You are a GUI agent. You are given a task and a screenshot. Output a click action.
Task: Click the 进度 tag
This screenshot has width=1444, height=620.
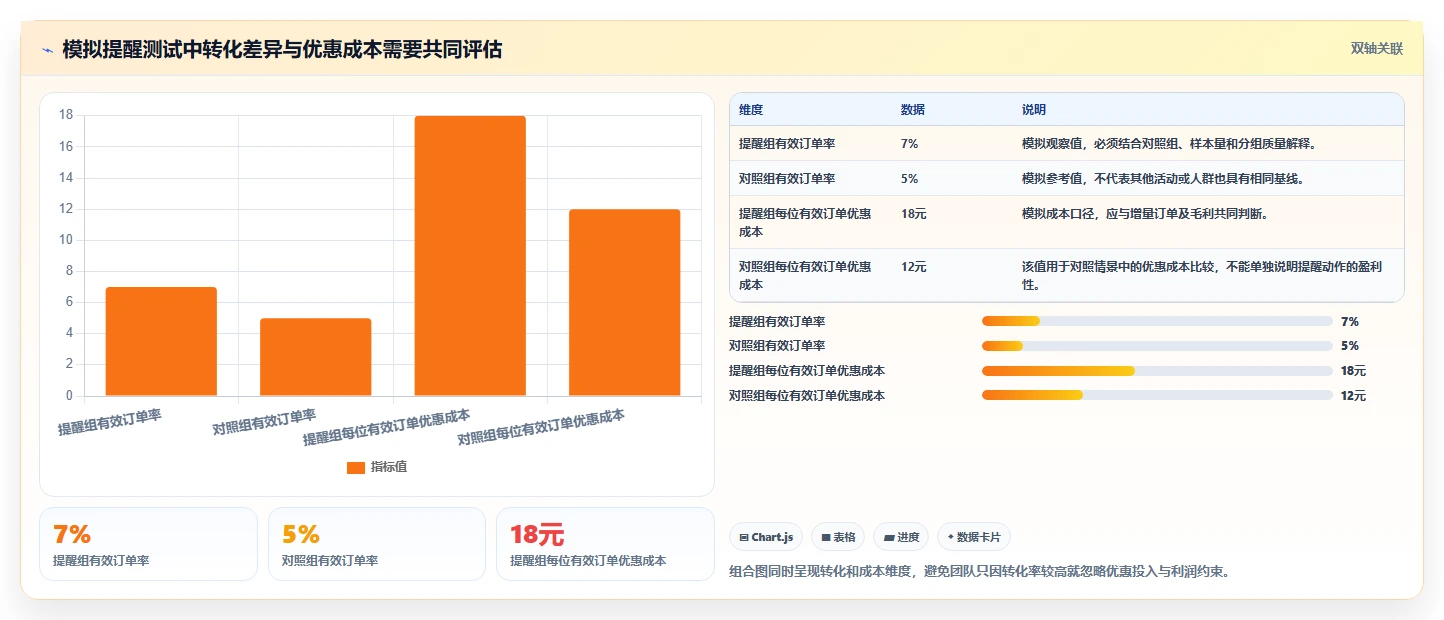point(901,537)
